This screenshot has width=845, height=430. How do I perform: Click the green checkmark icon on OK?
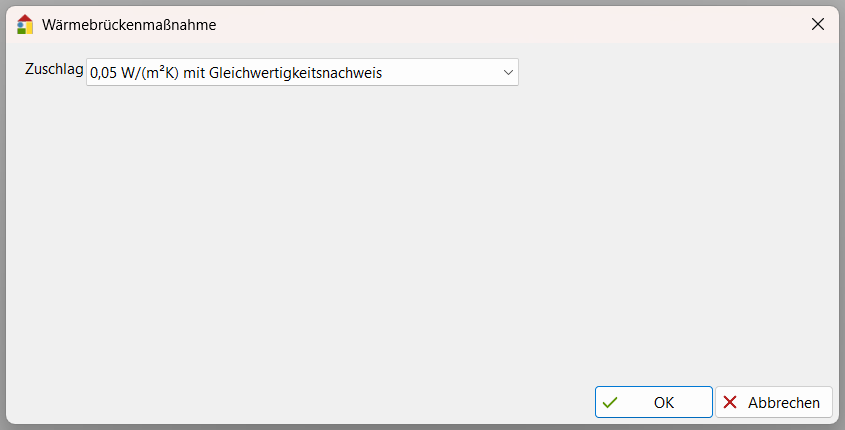610,402
